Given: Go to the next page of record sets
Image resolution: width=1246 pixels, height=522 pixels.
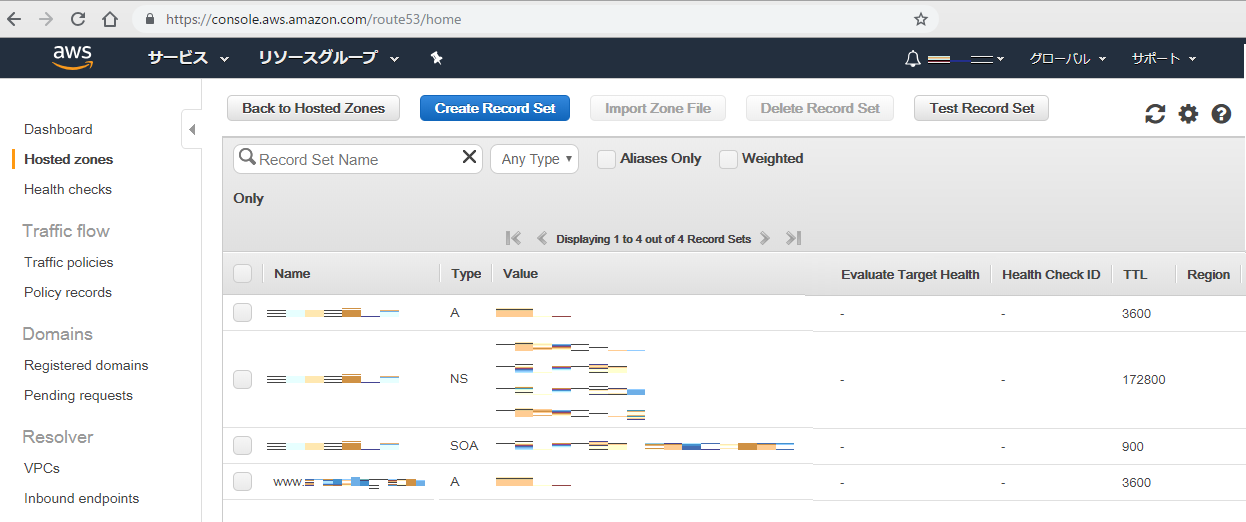Looking at the screenshot, I should click(765, 238).
